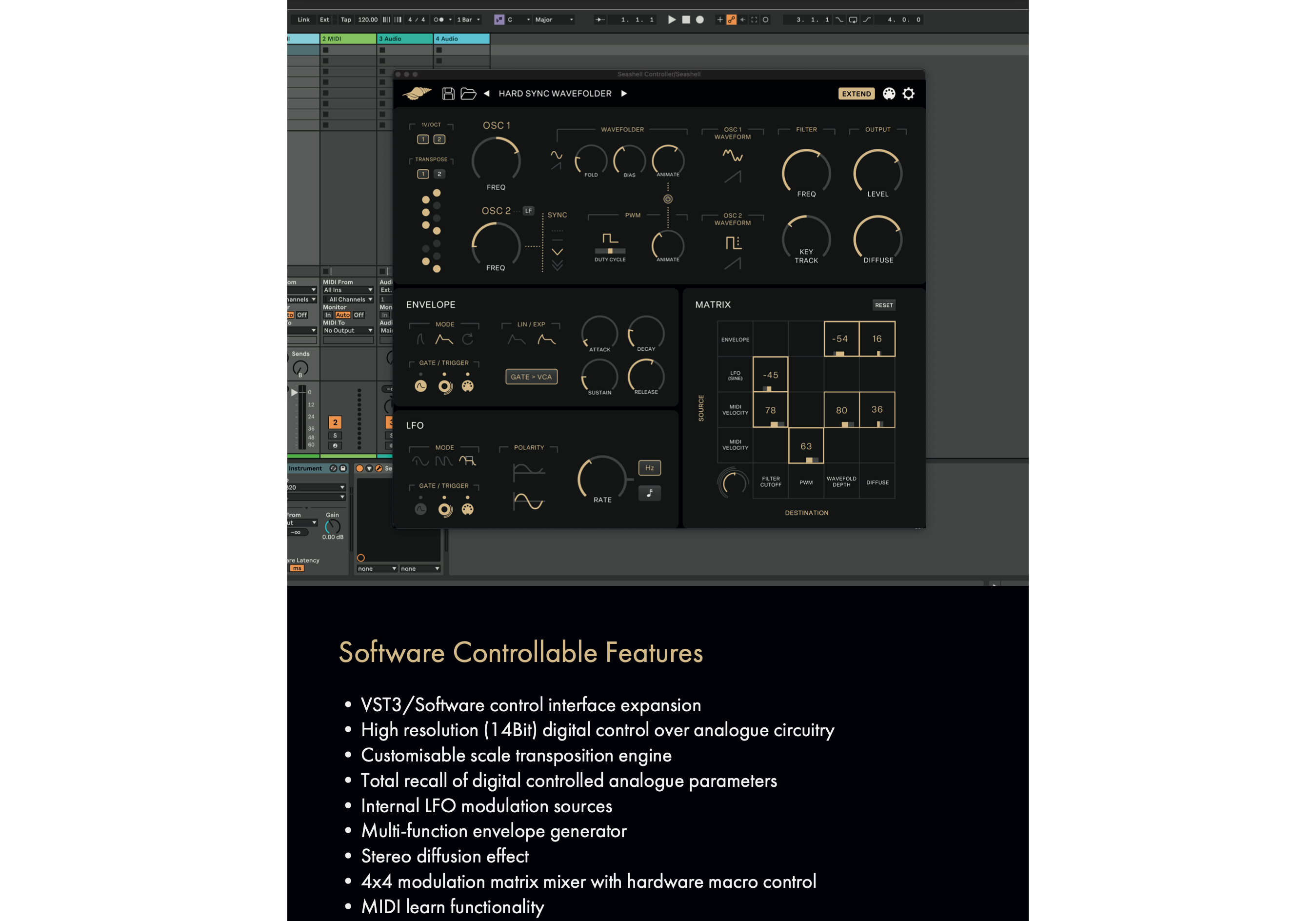Enable LFO rate Hz mode
1316x921 pixels.
649,468
